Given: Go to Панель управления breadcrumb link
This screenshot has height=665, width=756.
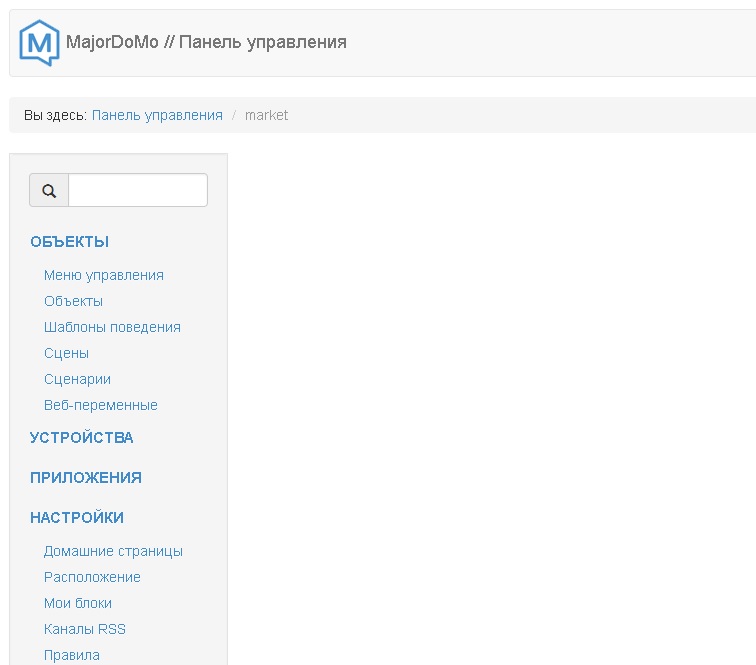Looking at the screenshot, I should pyautogui.click(x=157, y=115).
